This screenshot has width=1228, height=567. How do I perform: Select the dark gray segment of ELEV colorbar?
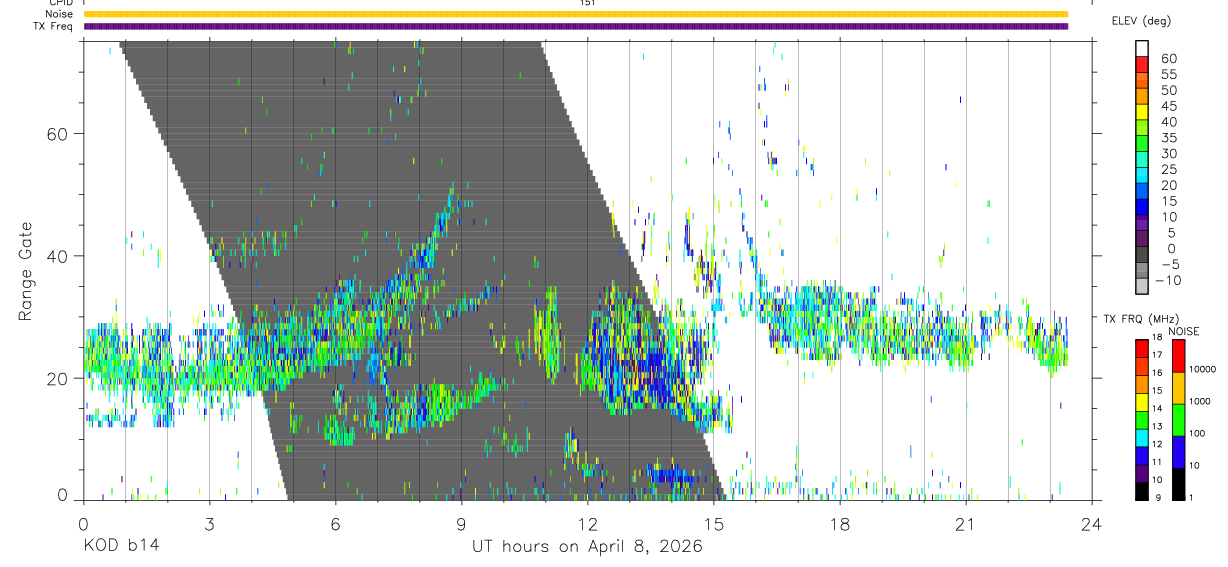(1142, 254)
